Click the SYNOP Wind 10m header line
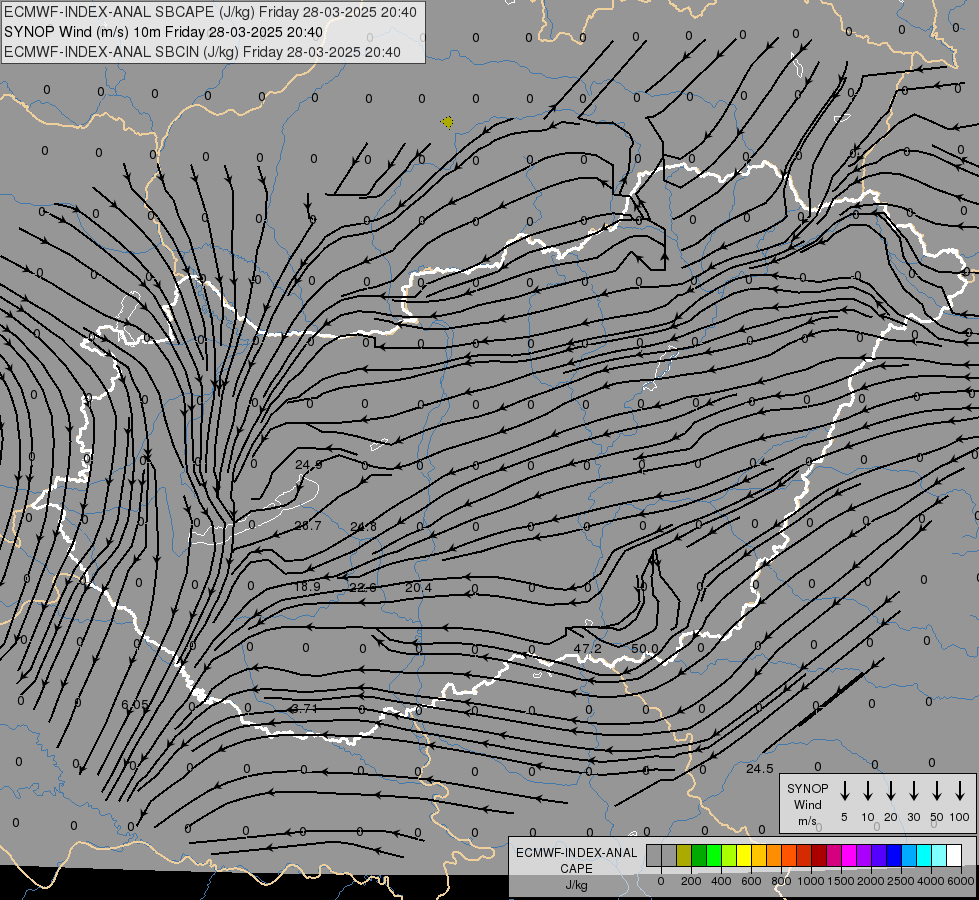 pos(164,32)
